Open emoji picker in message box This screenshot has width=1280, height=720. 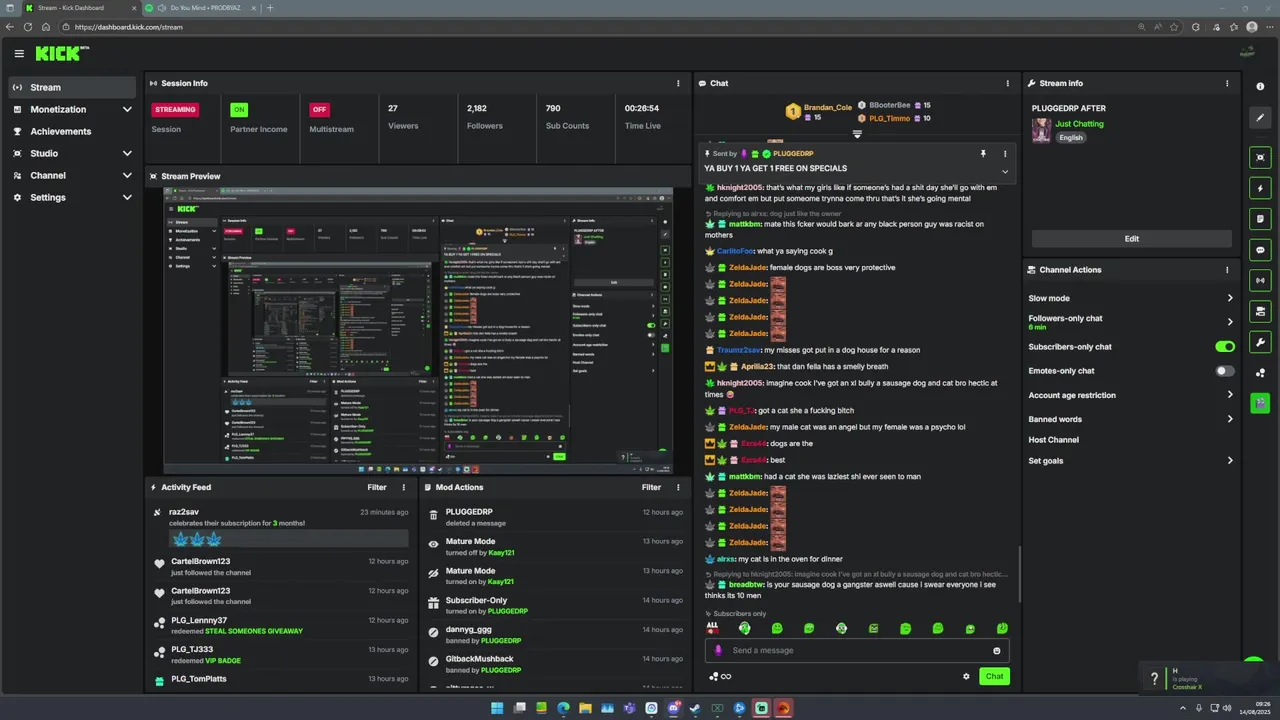pos(996,650)
